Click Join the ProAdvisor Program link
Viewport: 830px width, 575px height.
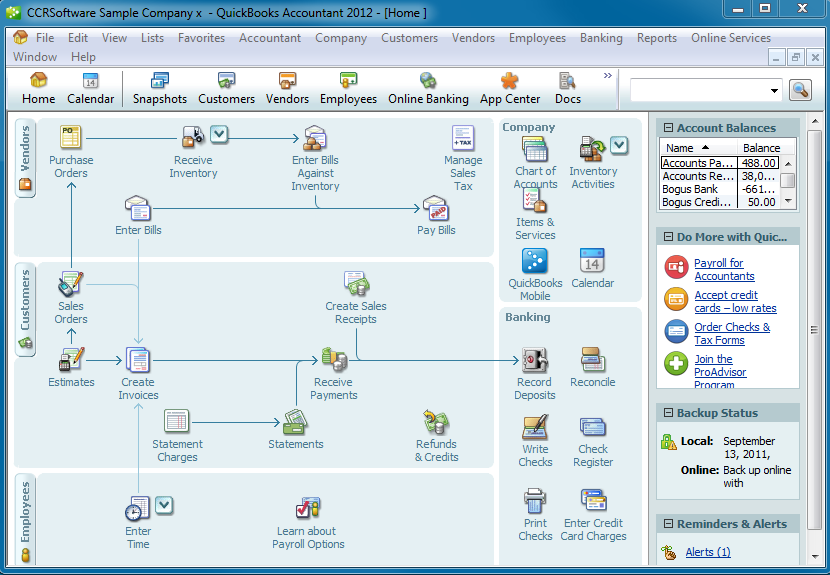click(720, 372)
